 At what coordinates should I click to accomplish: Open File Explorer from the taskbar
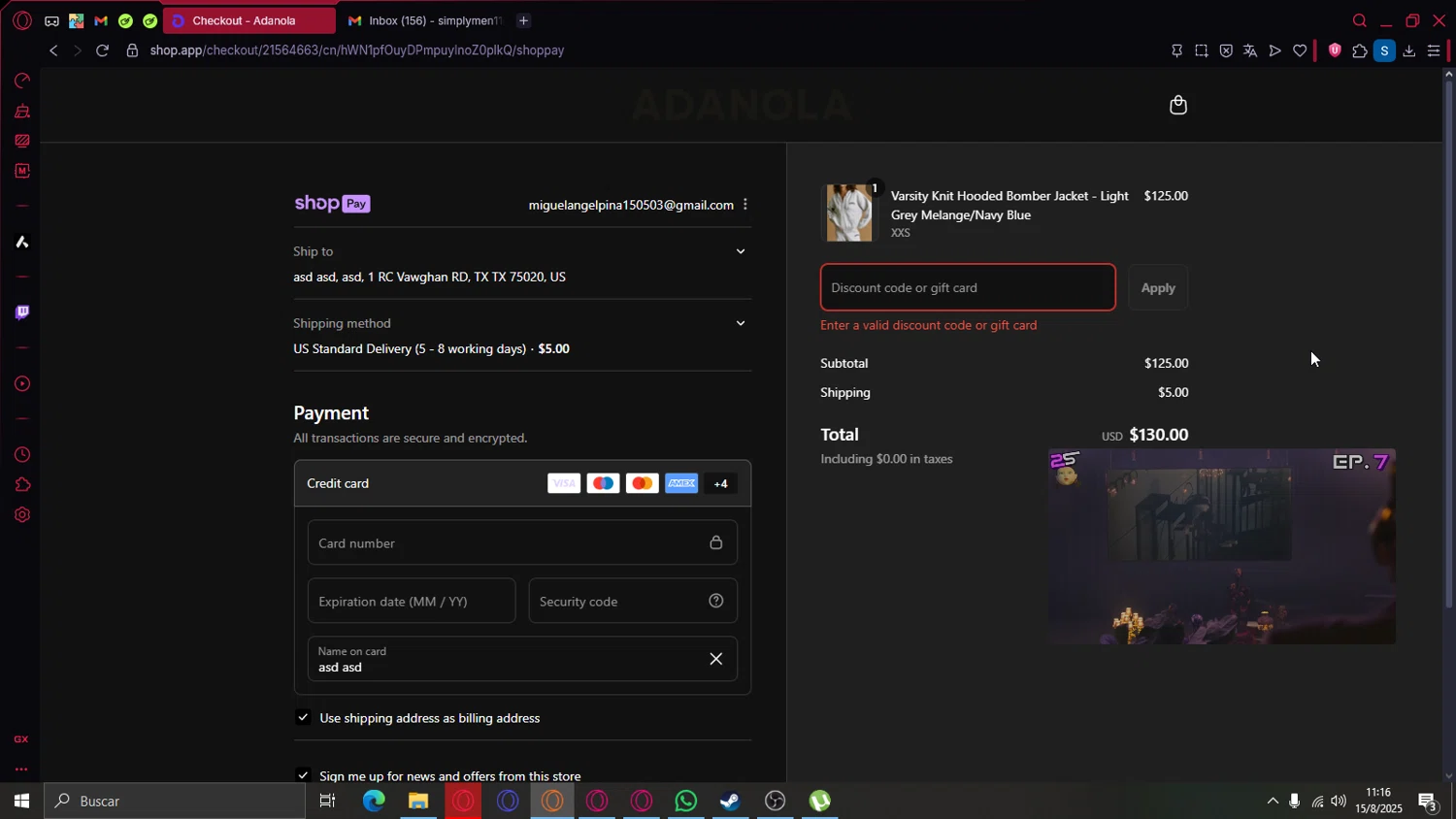point(418,801)
